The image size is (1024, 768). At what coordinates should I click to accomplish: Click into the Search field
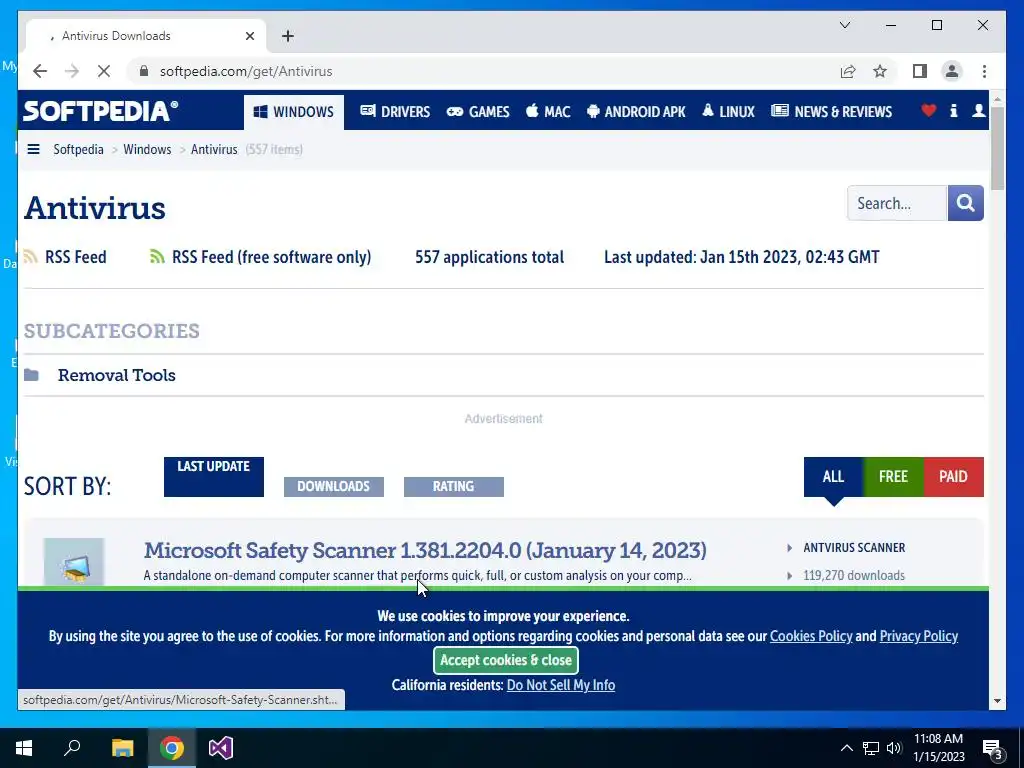(x=897, y=203)
